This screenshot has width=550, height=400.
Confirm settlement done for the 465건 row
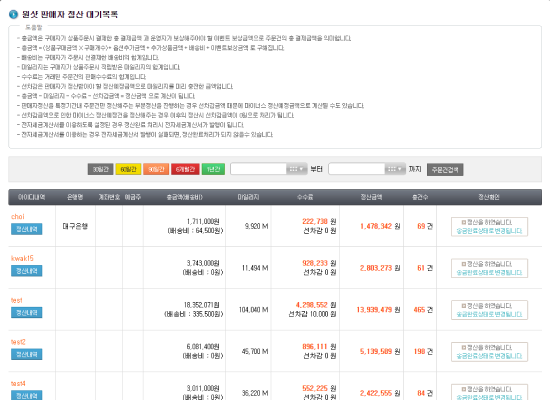[x=489, y=310]
